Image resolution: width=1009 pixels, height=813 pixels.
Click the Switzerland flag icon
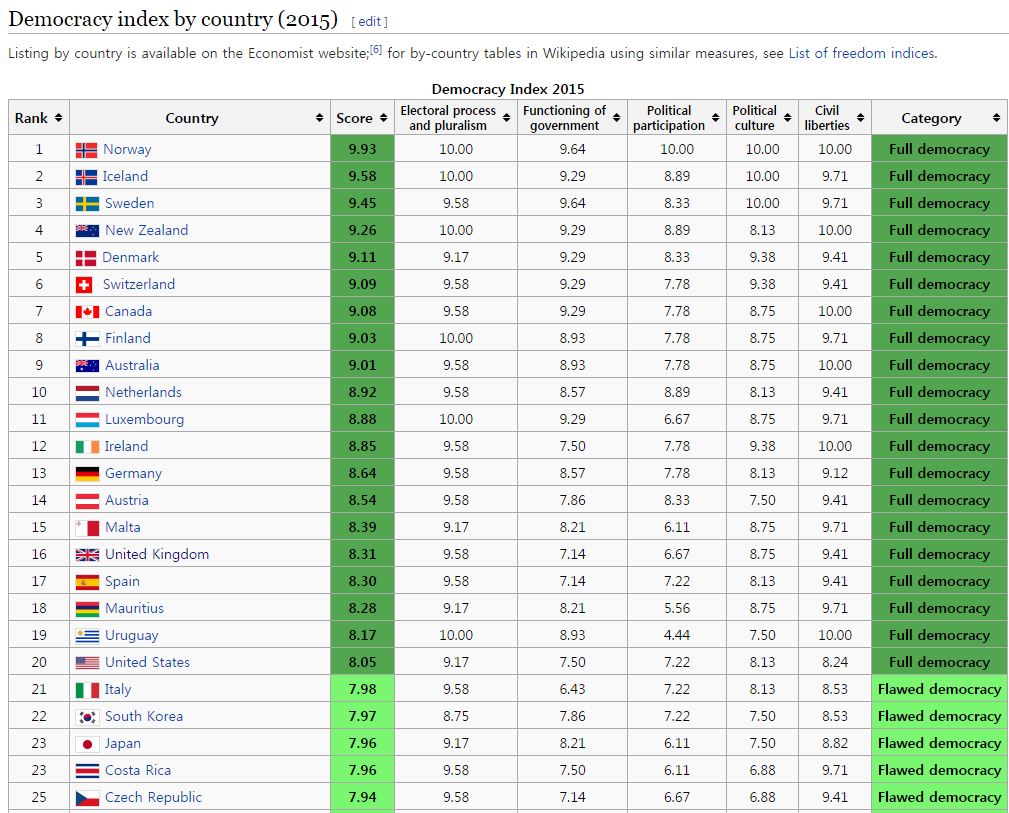(85, 285)
